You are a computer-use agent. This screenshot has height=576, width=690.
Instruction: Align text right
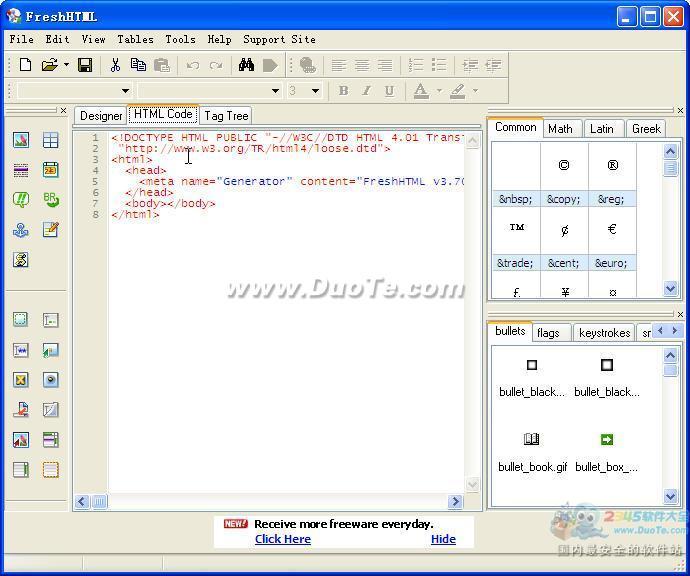385,66
